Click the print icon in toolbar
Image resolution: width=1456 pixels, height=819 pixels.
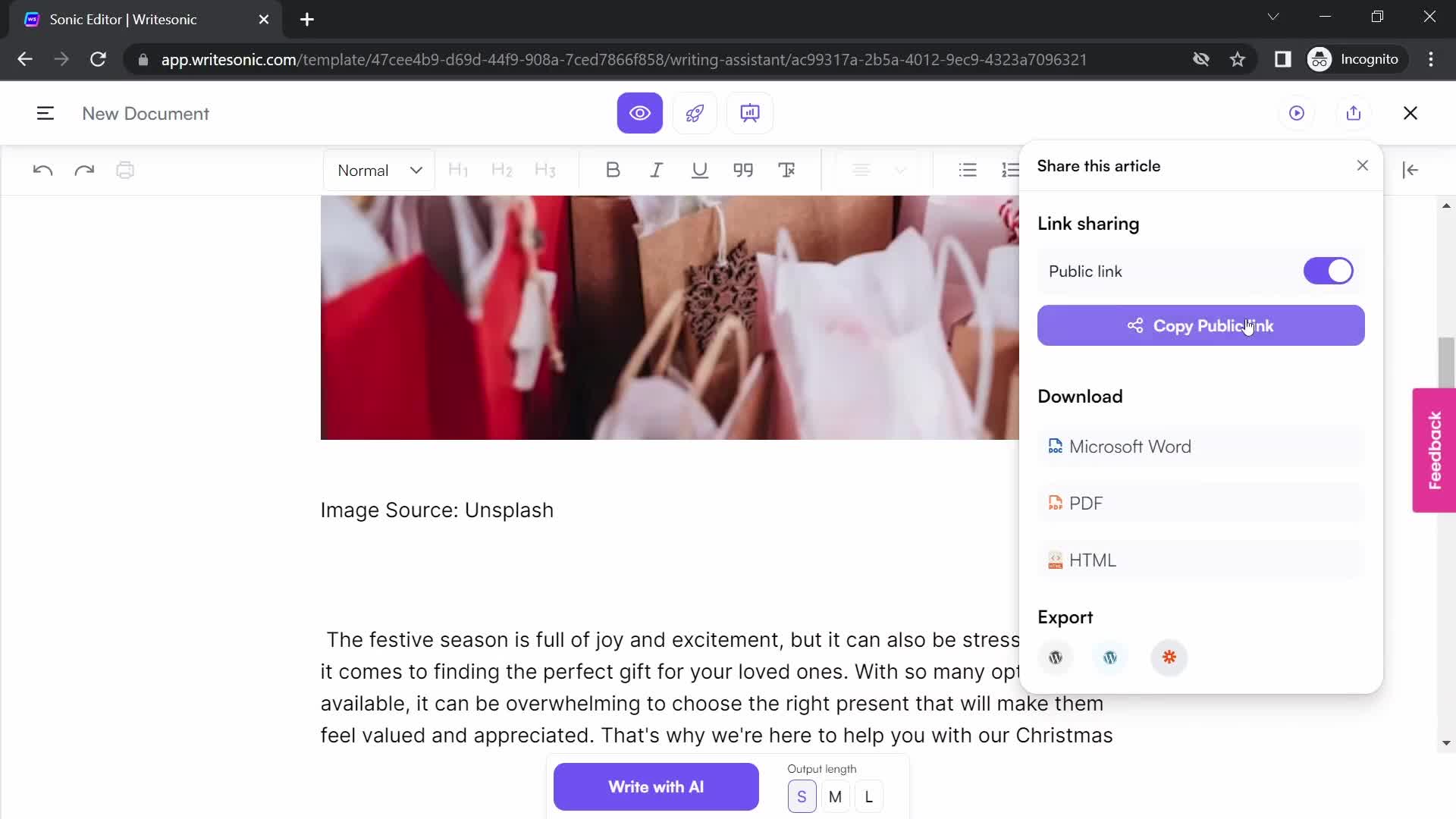pyautogui.click(x=125, y=169)
